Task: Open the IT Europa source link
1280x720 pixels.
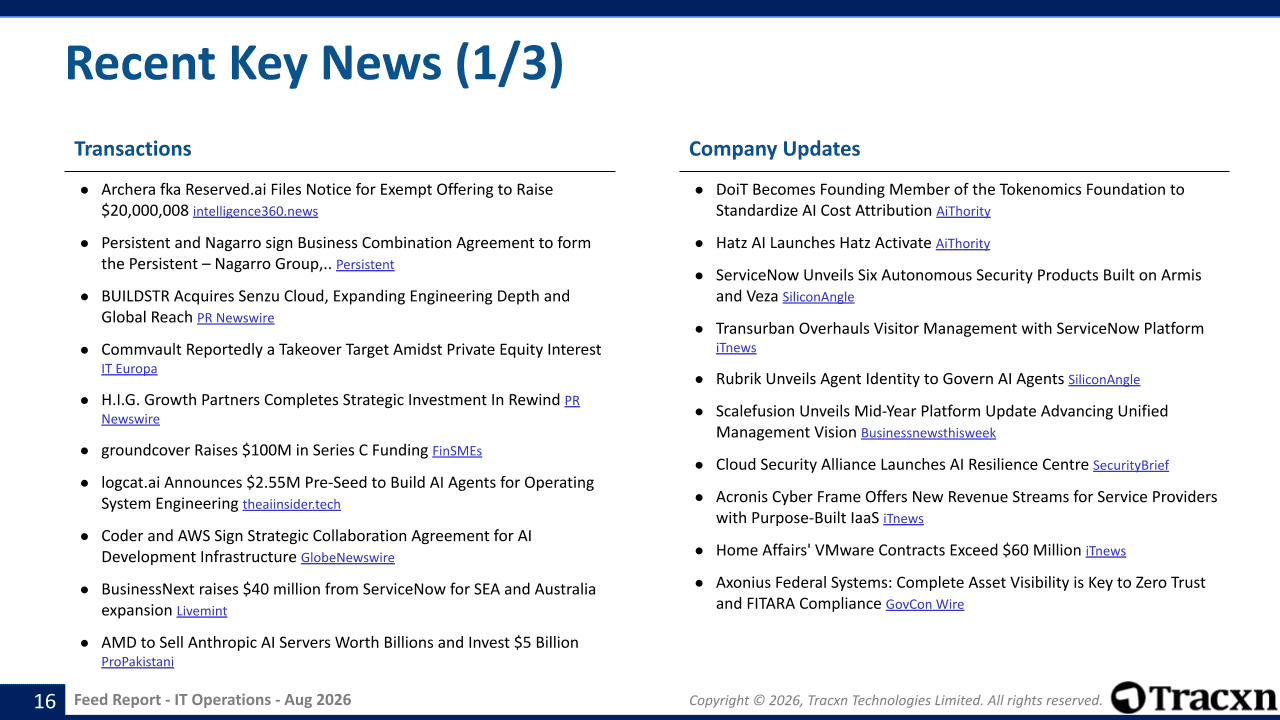Action: (129, 369)
